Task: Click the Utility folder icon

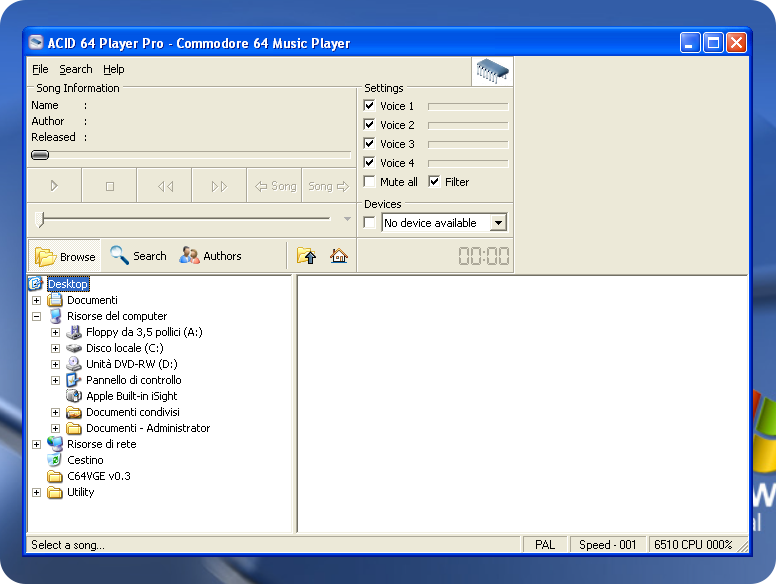Action: pyautogui.click(x=55, y=492)
